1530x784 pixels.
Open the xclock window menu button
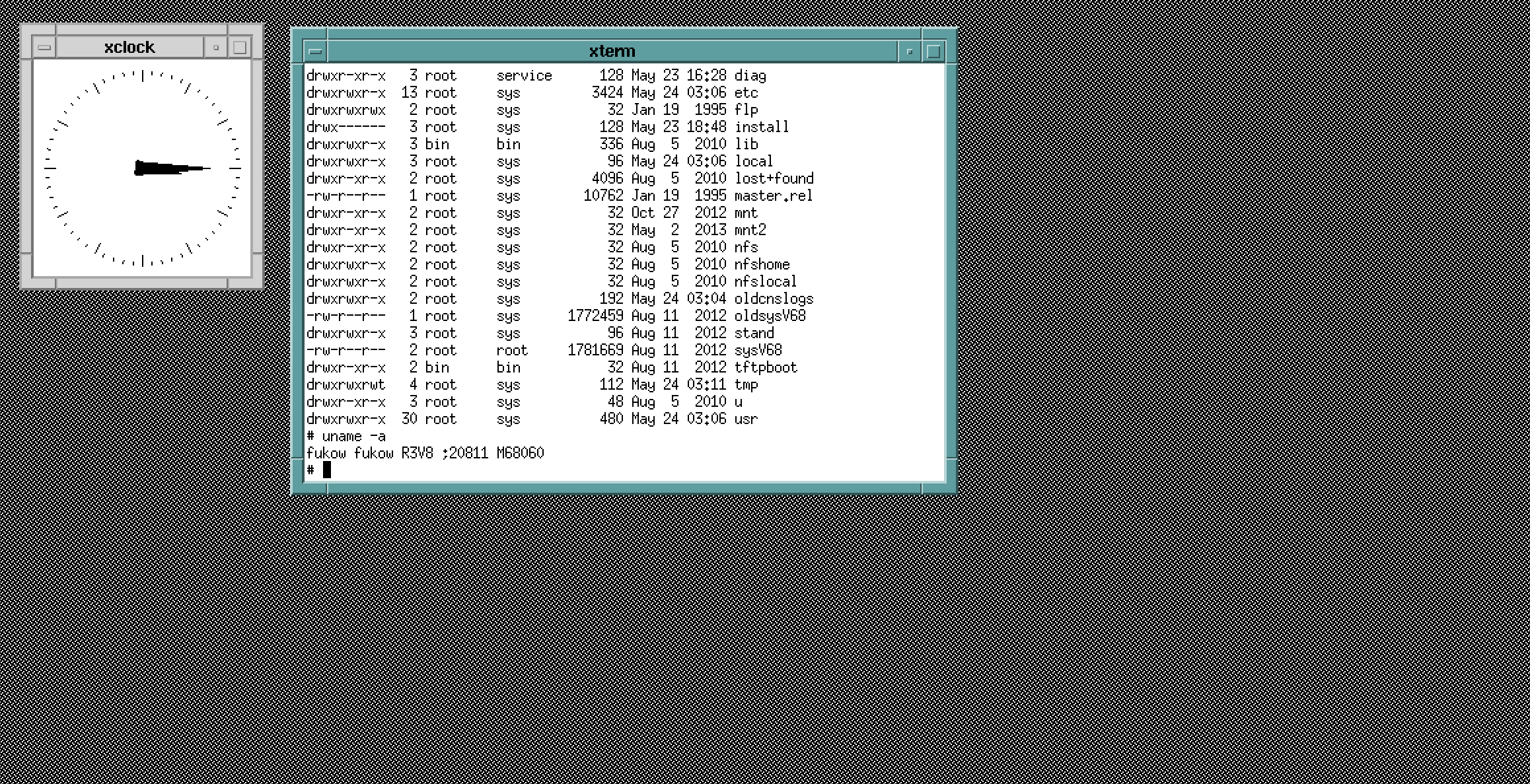click(x=44, y=48)
